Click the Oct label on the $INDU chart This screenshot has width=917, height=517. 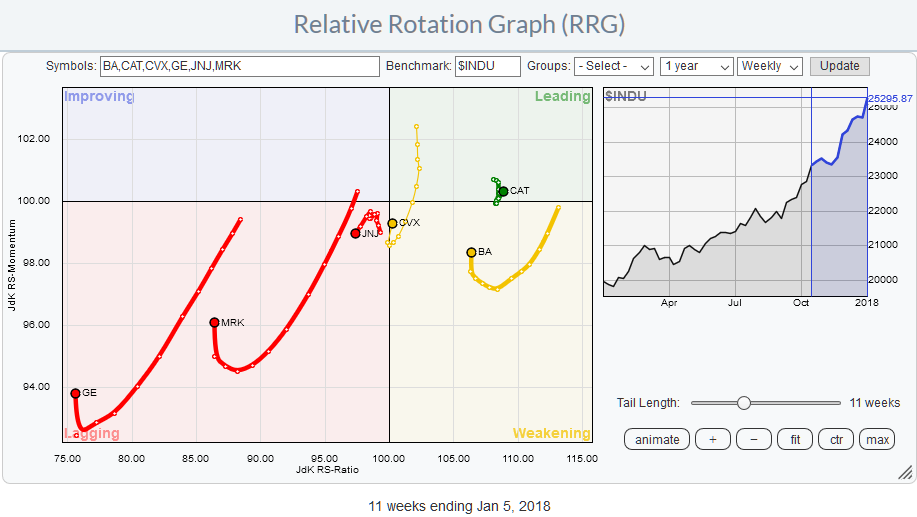click(801, 303)
